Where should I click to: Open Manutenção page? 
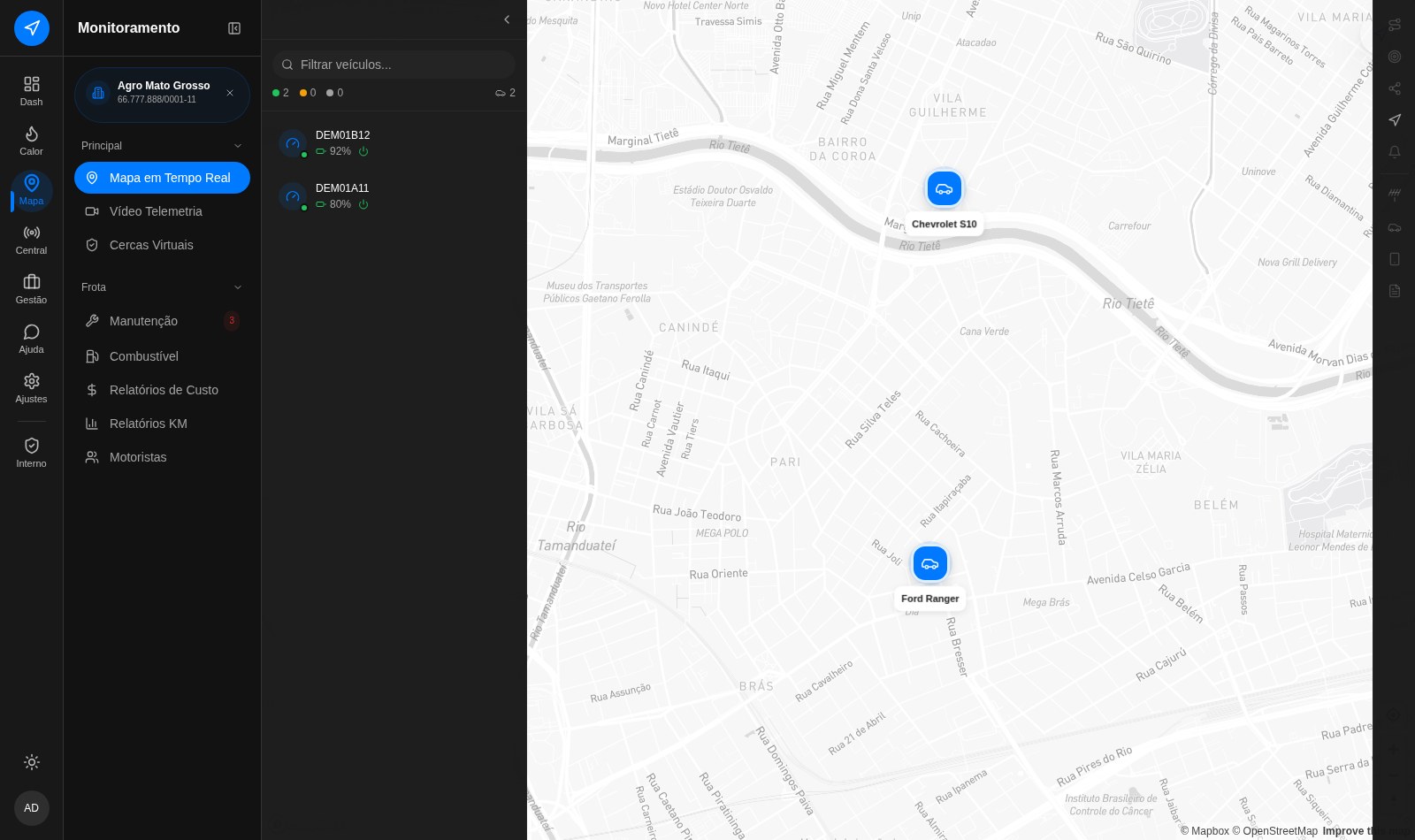[x=162, y=321]
